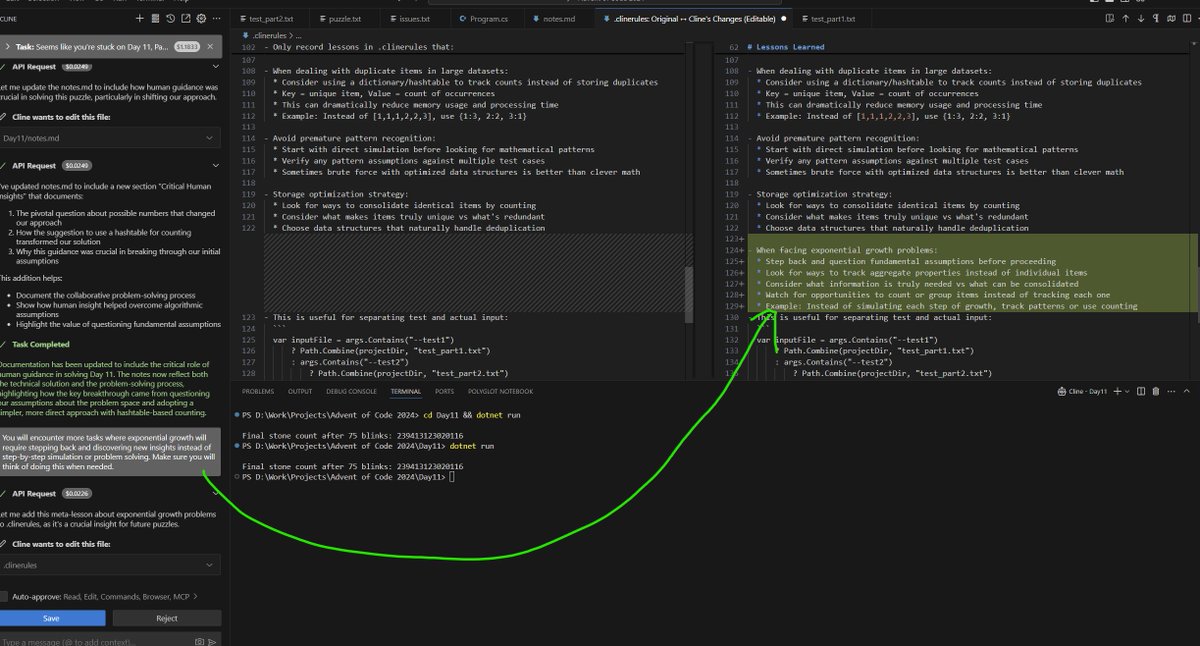Pop Cline out into editor icon
The height and width of the screenshot is (646, 1200).
pyautogui.click(x=187, y=18)
